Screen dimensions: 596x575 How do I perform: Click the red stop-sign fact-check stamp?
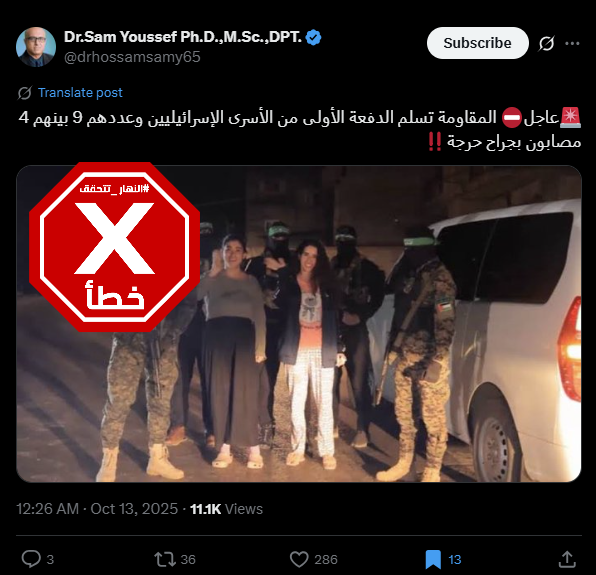pos(114,247)
